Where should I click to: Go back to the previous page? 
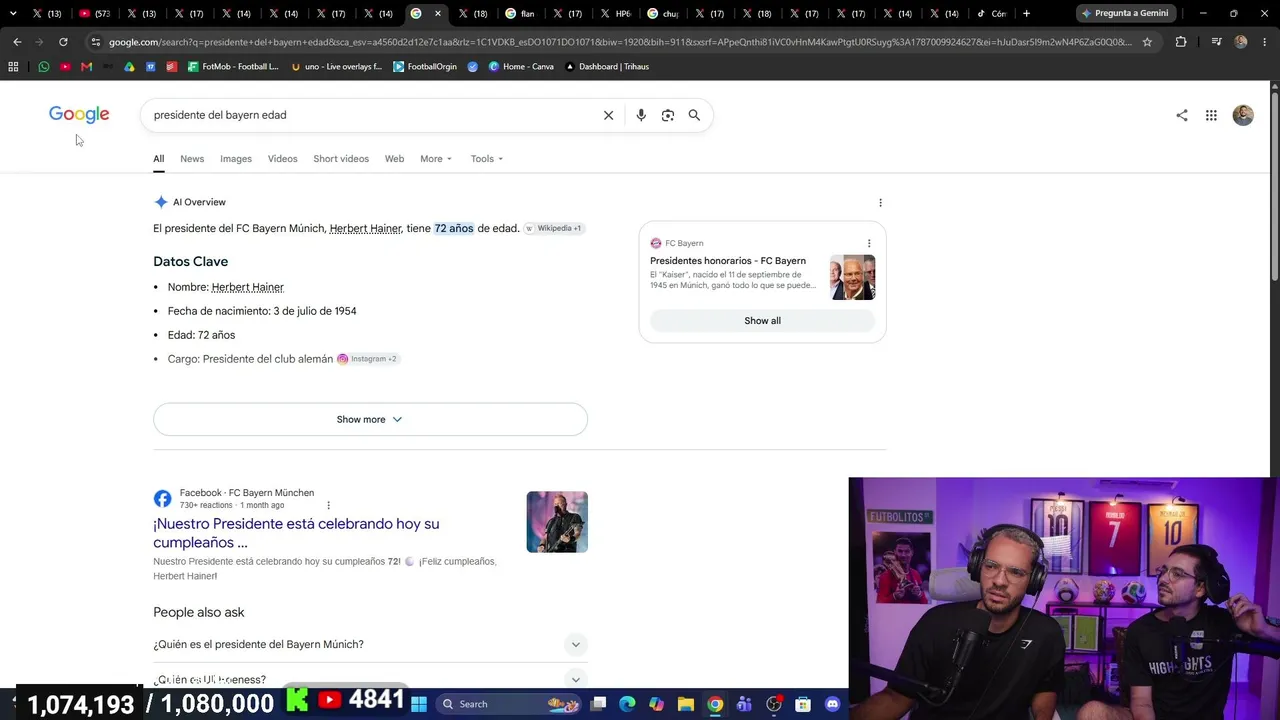pyautogui.click(x=17, y=42)
